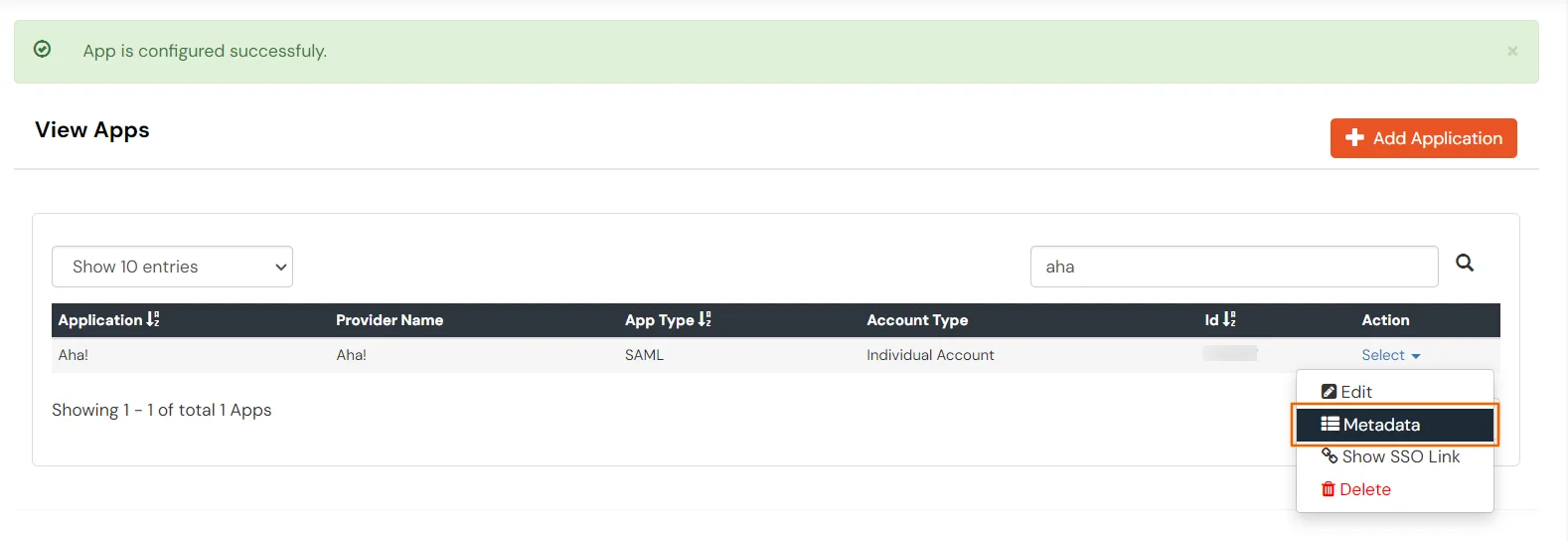Click the Aha! application name cell

pyautogui.click(x=74, y=355)
